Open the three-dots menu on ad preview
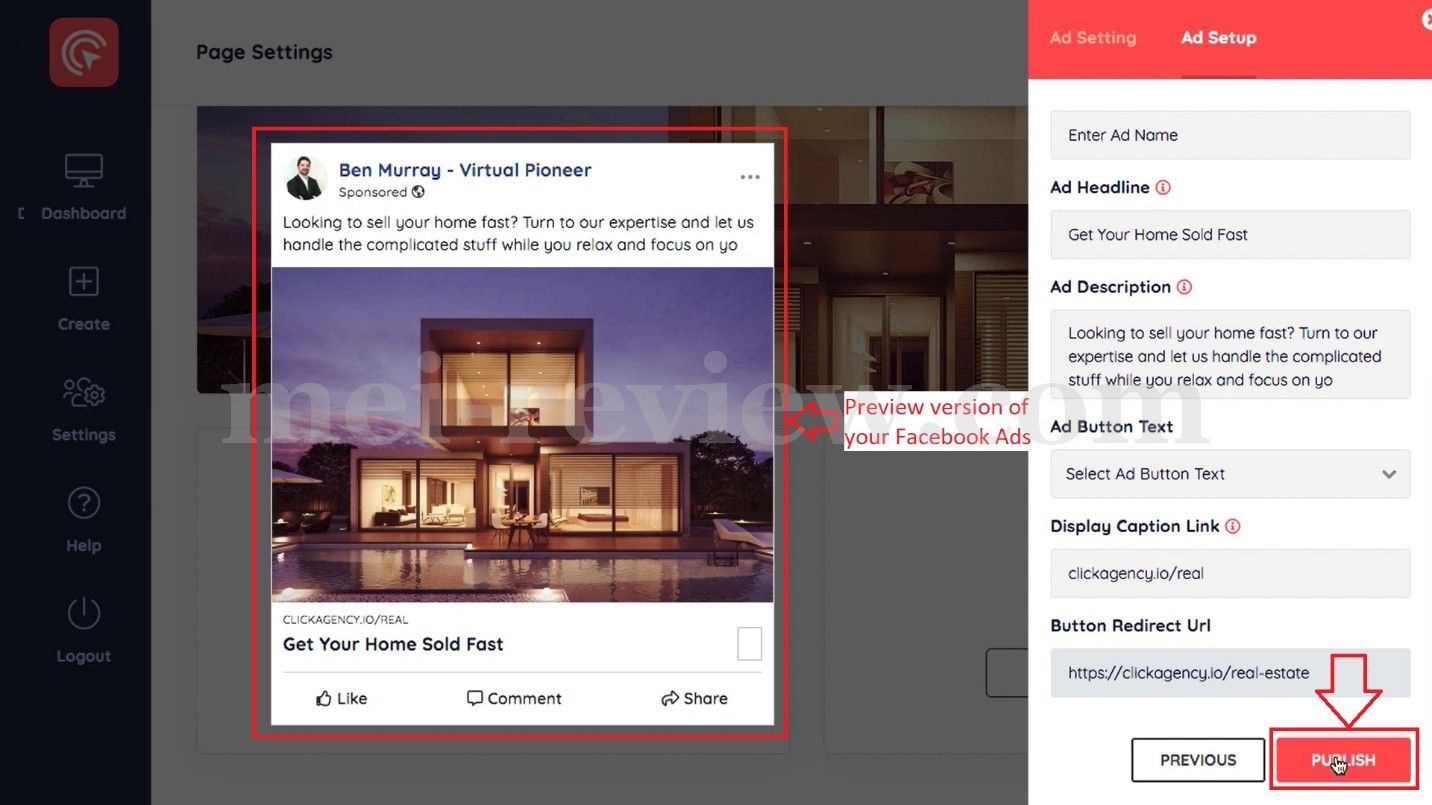The width and height of the screenshot is (1432, 805). click(750, 177)
